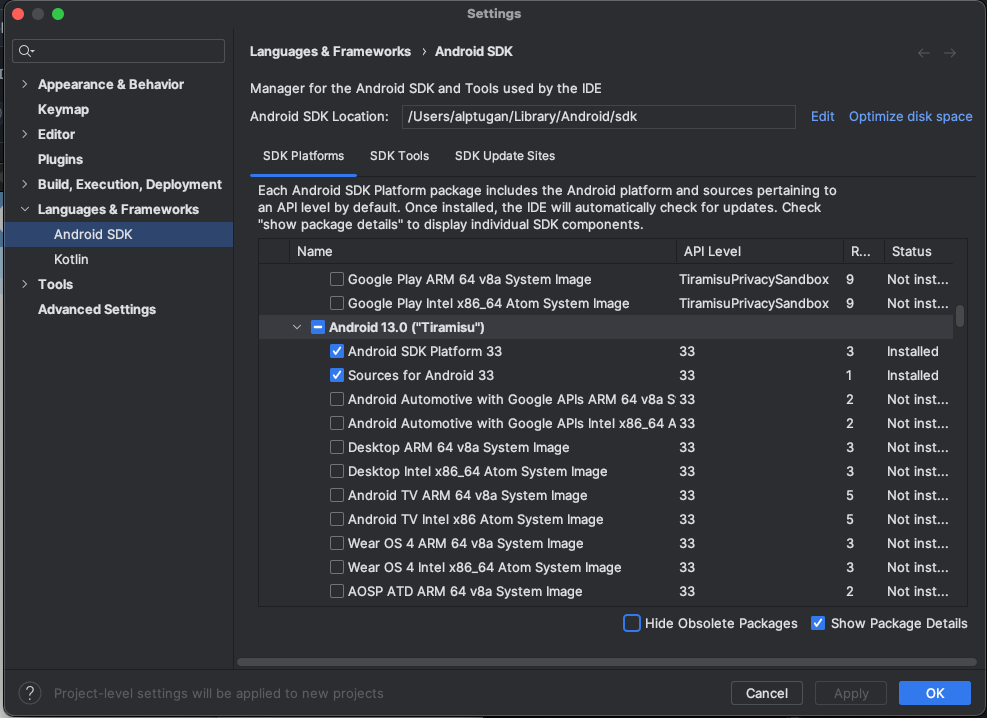Expand the Editor section
Screen dimensions: 987x718
coord(25,134)
